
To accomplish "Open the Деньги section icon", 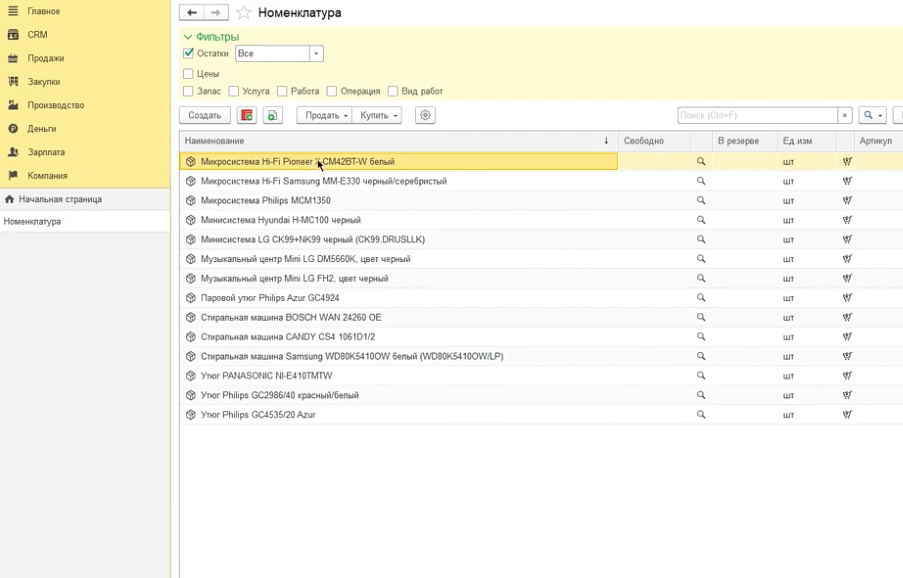I will [x=13, y=129].
